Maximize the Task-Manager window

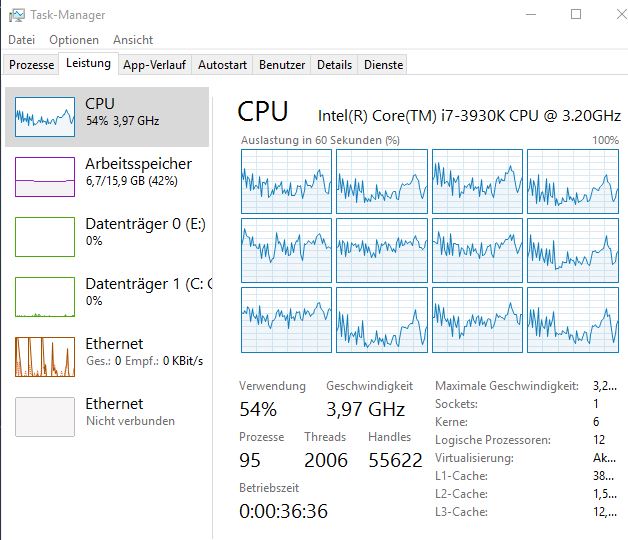pos(576,15)
